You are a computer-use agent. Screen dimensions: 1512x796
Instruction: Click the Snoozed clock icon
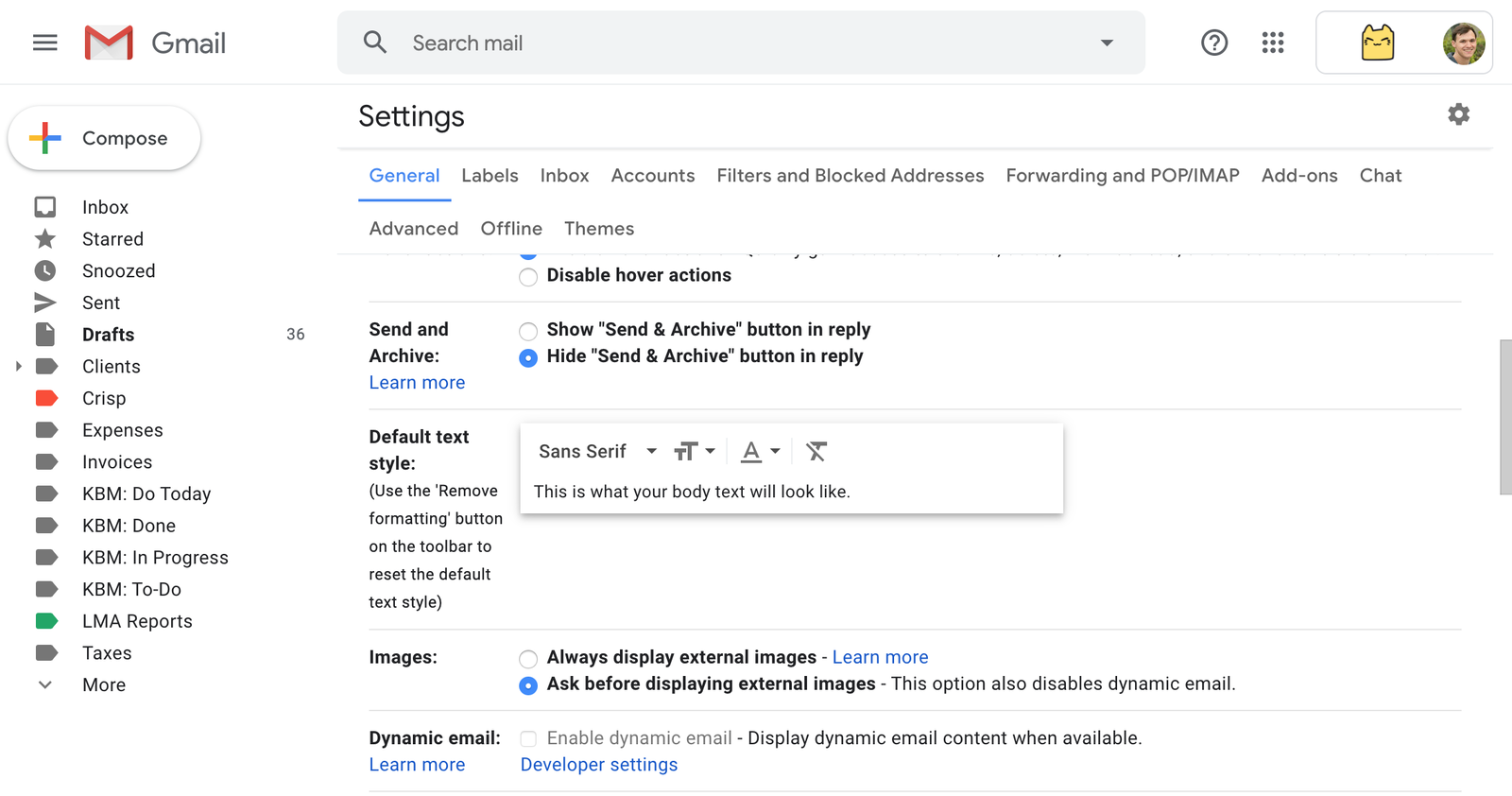pyautogui.click(x=45, y=270)
